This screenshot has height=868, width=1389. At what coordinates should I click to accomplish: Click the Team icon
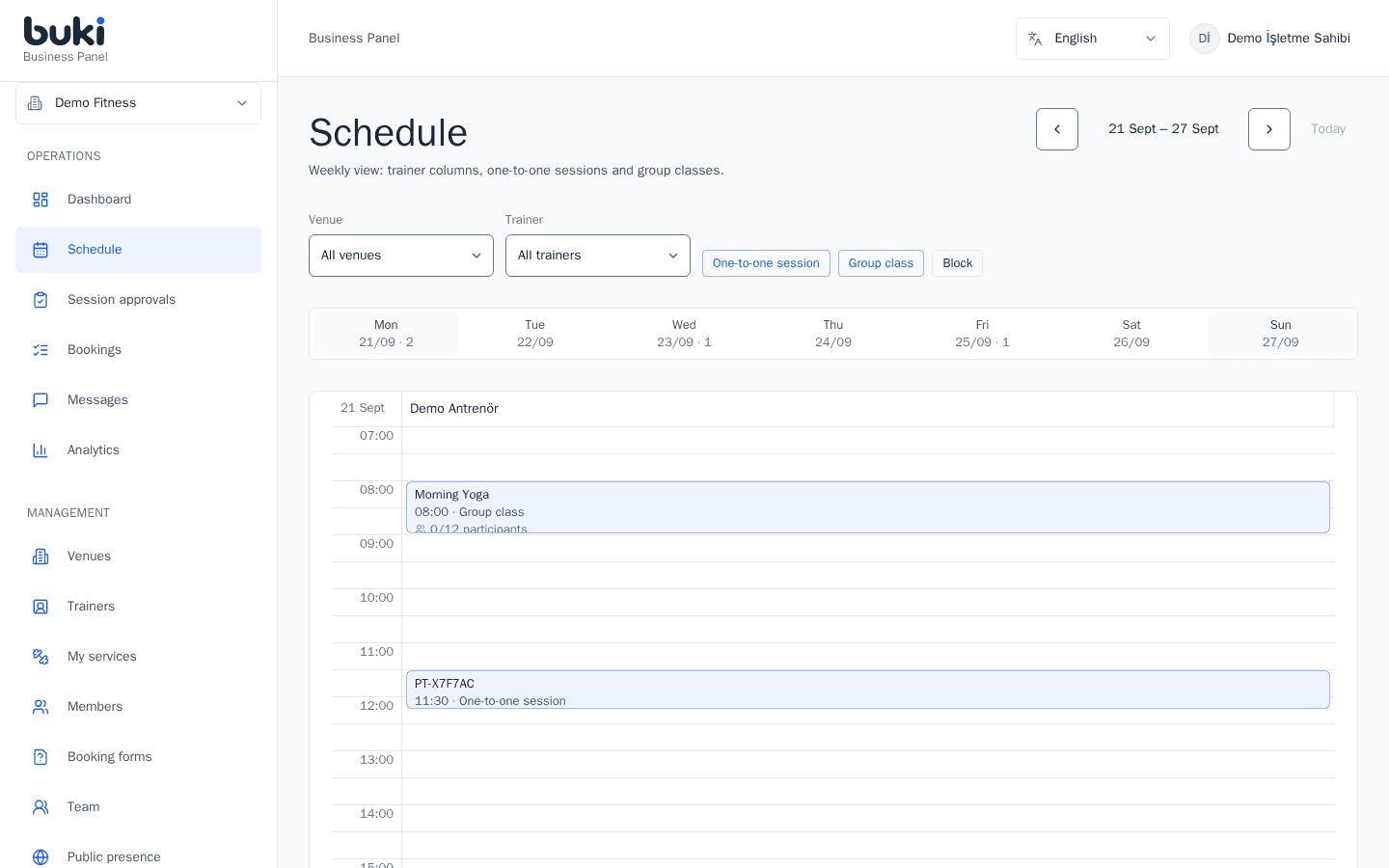coord(41,807)
